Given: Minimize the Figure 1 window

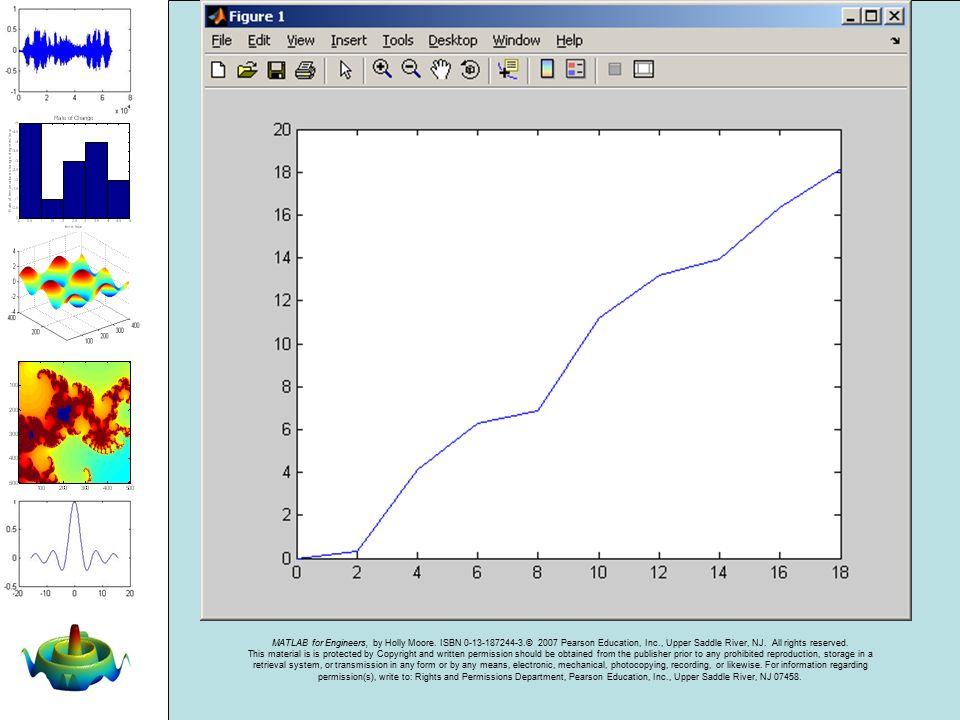Looking at the screenshot, I should (x=850, y=16).
